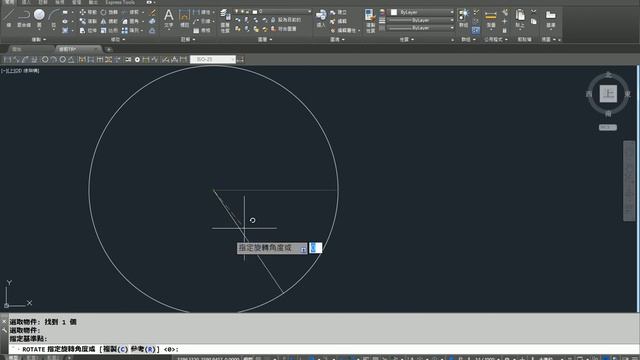The height and width of the screenshot is (360, 640).
Task: Click the Insert block icon
Action: coord(321,18)
